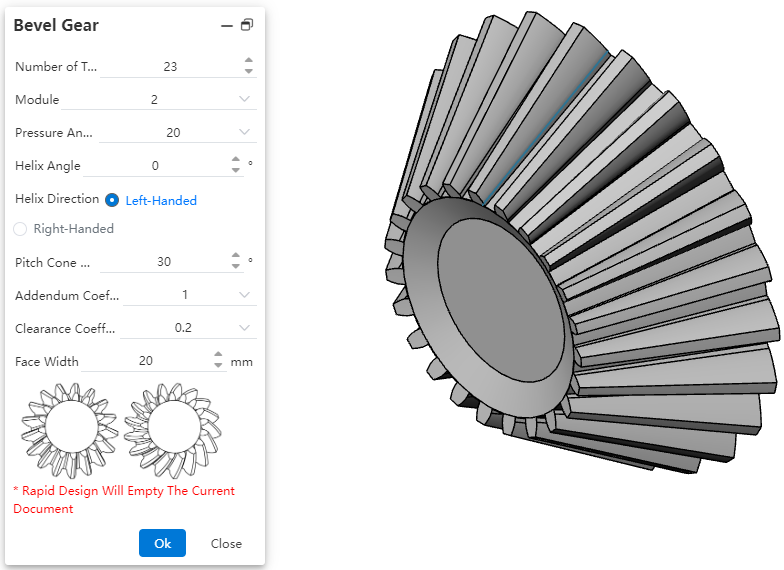
Task: Click the Right-Handed label text
Action: 74,228
